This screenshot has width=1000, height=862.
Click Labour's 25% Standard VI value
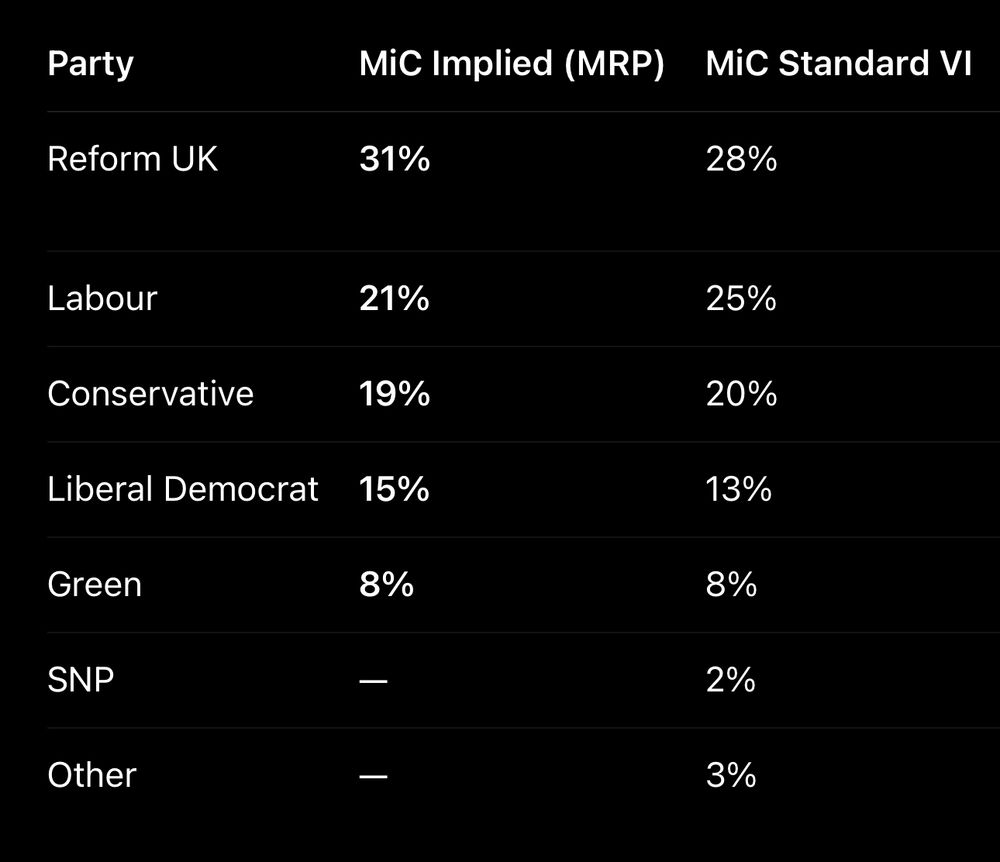point(741,298)
